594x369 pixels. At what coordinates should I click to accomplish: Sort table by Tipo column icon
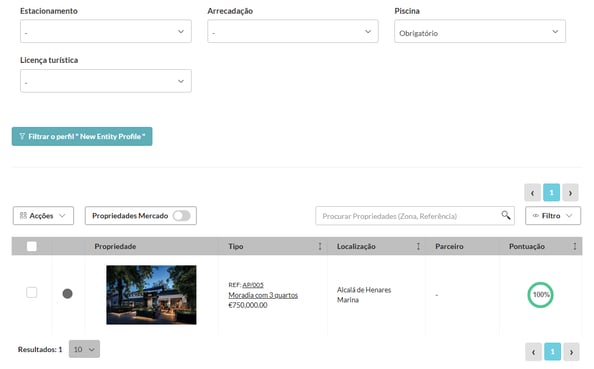coord(320,246)
